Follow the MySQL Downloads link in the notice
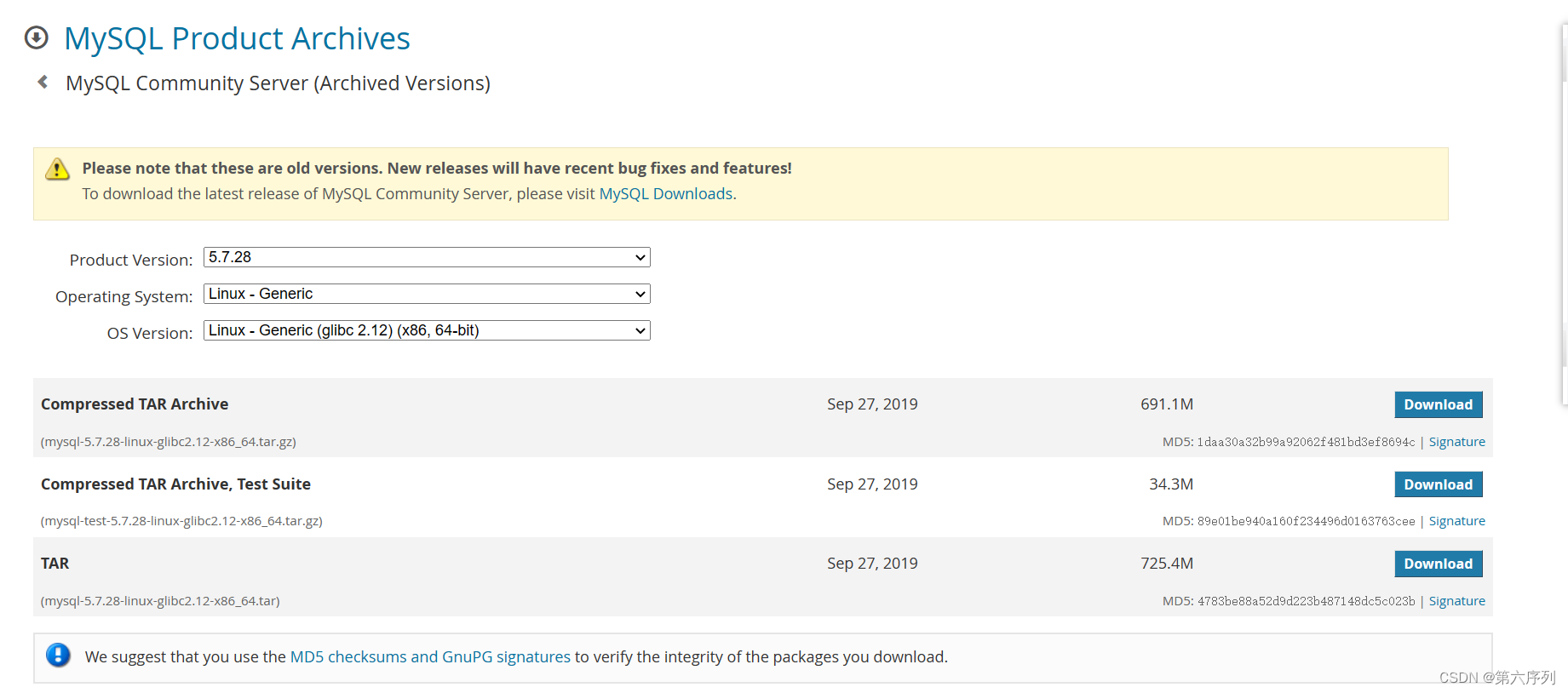1568x693 pixels. tap(666, 194)
